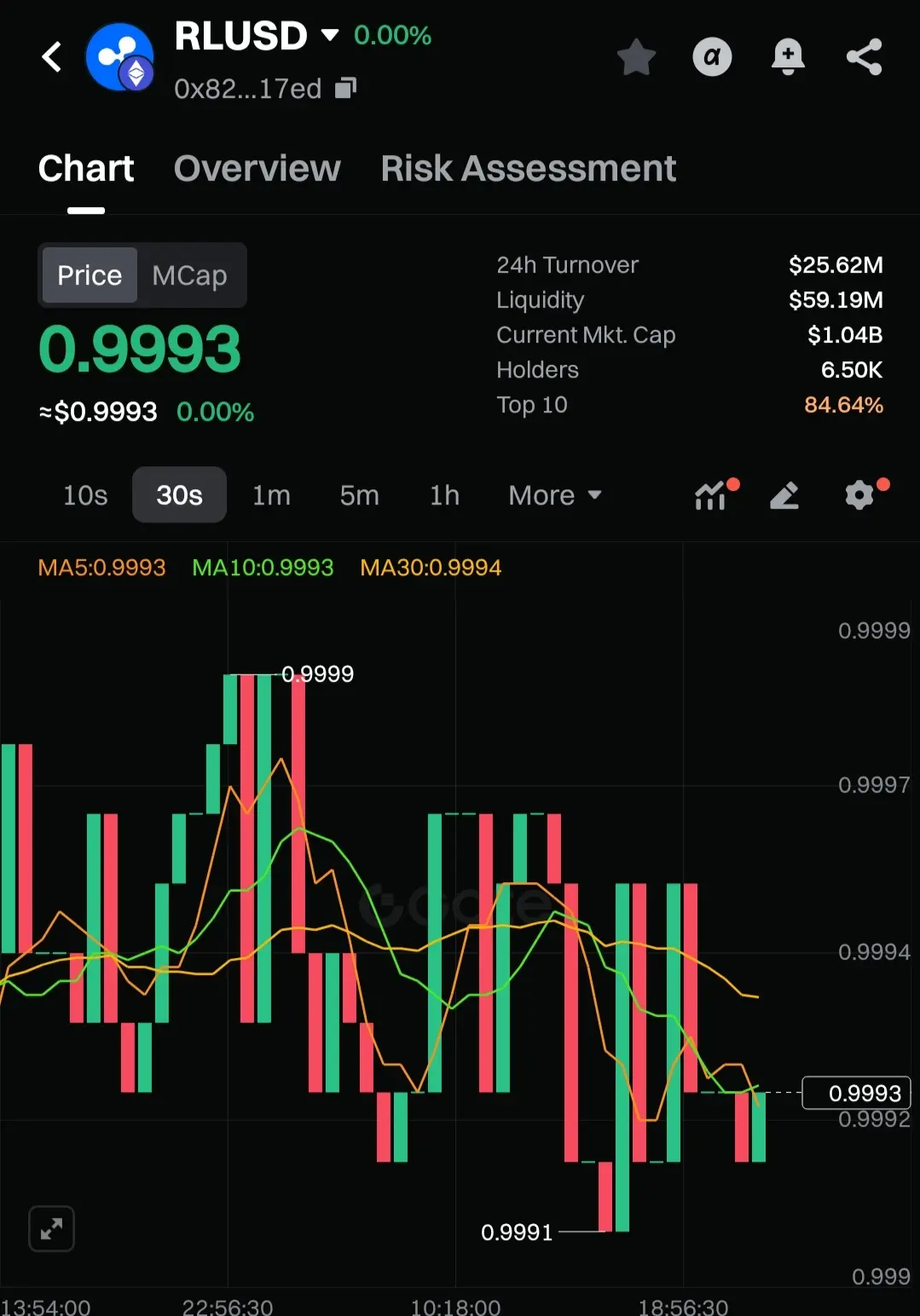Tap the ≈$0.9993 price text
This screenshot has width=920, height=1316.
[x=98, y=413]
